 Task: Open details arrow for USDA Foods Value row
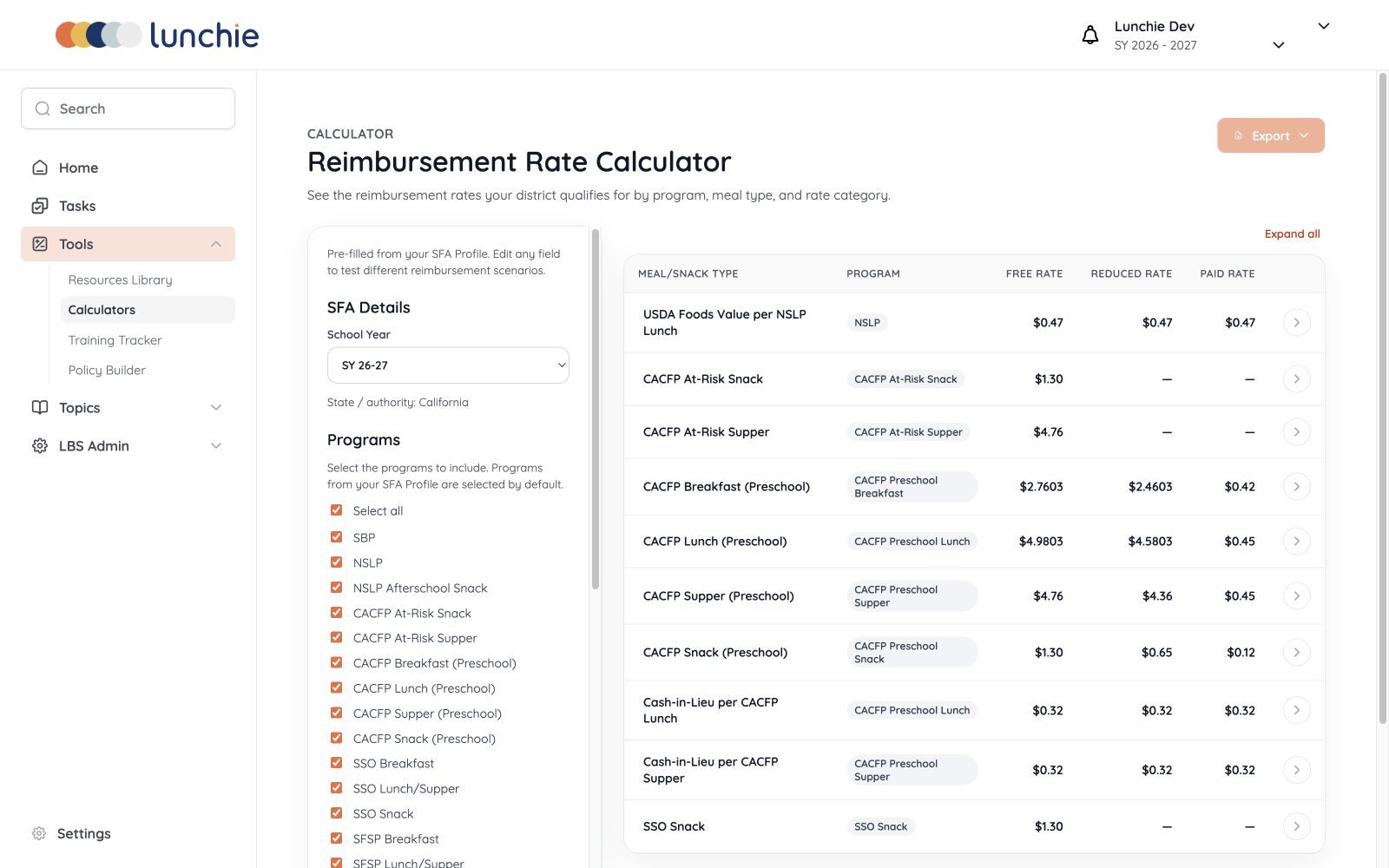click(1296, 322)
